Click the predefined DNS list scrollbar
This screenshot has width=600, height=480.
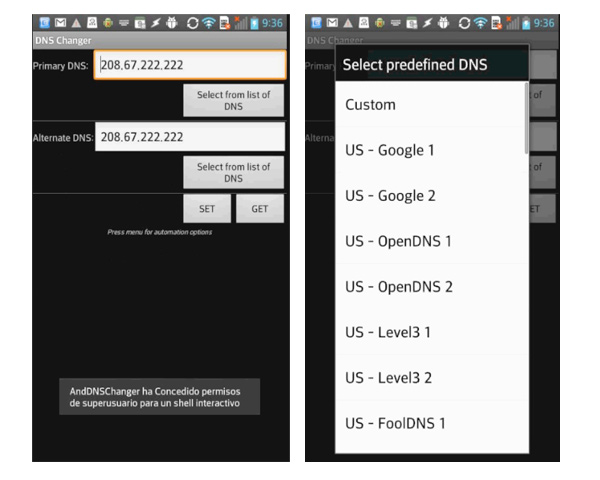pos(527,118)
